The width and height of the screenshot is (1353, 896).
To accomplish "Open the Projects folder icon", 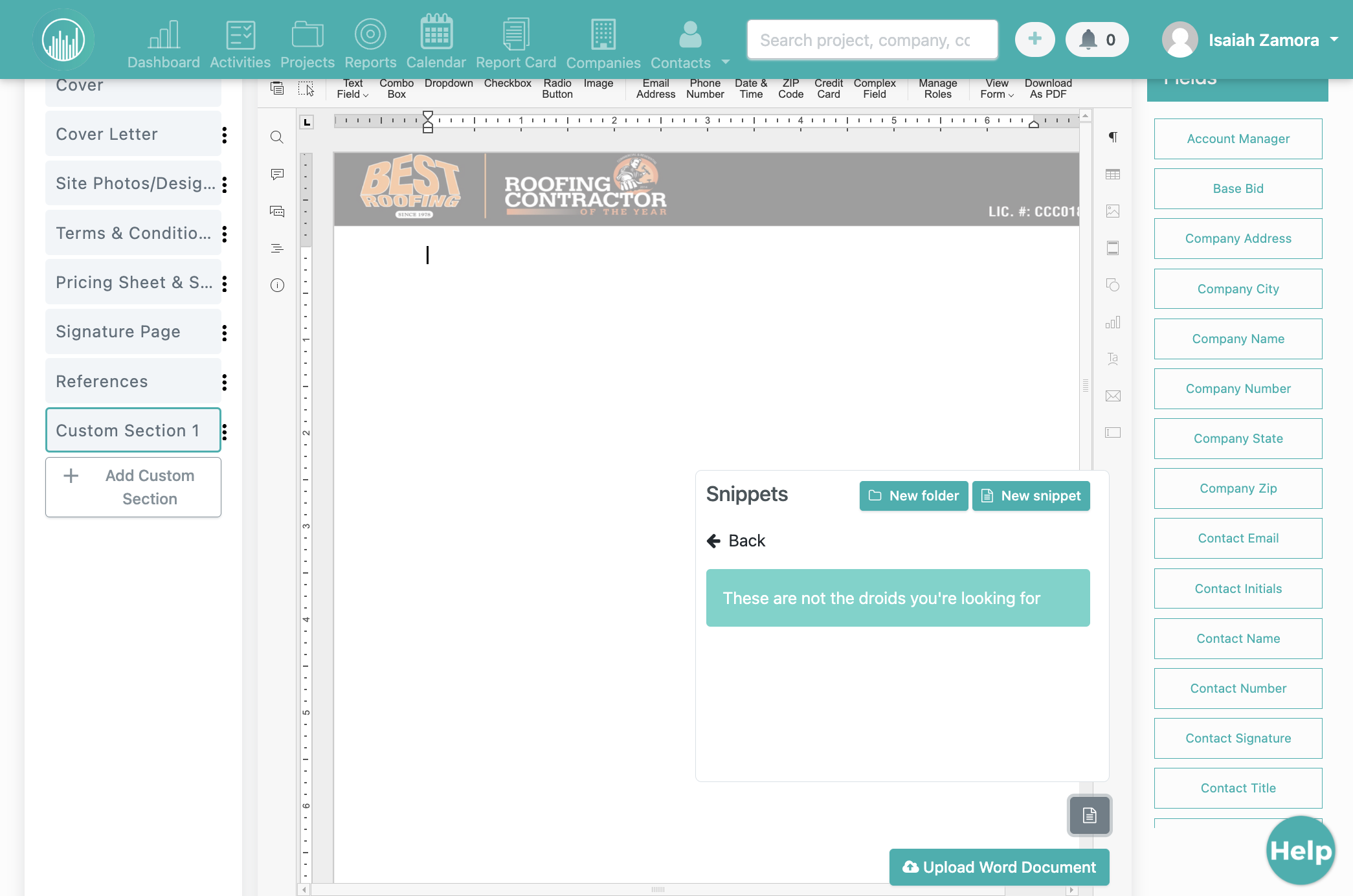I will pos(307,34).
